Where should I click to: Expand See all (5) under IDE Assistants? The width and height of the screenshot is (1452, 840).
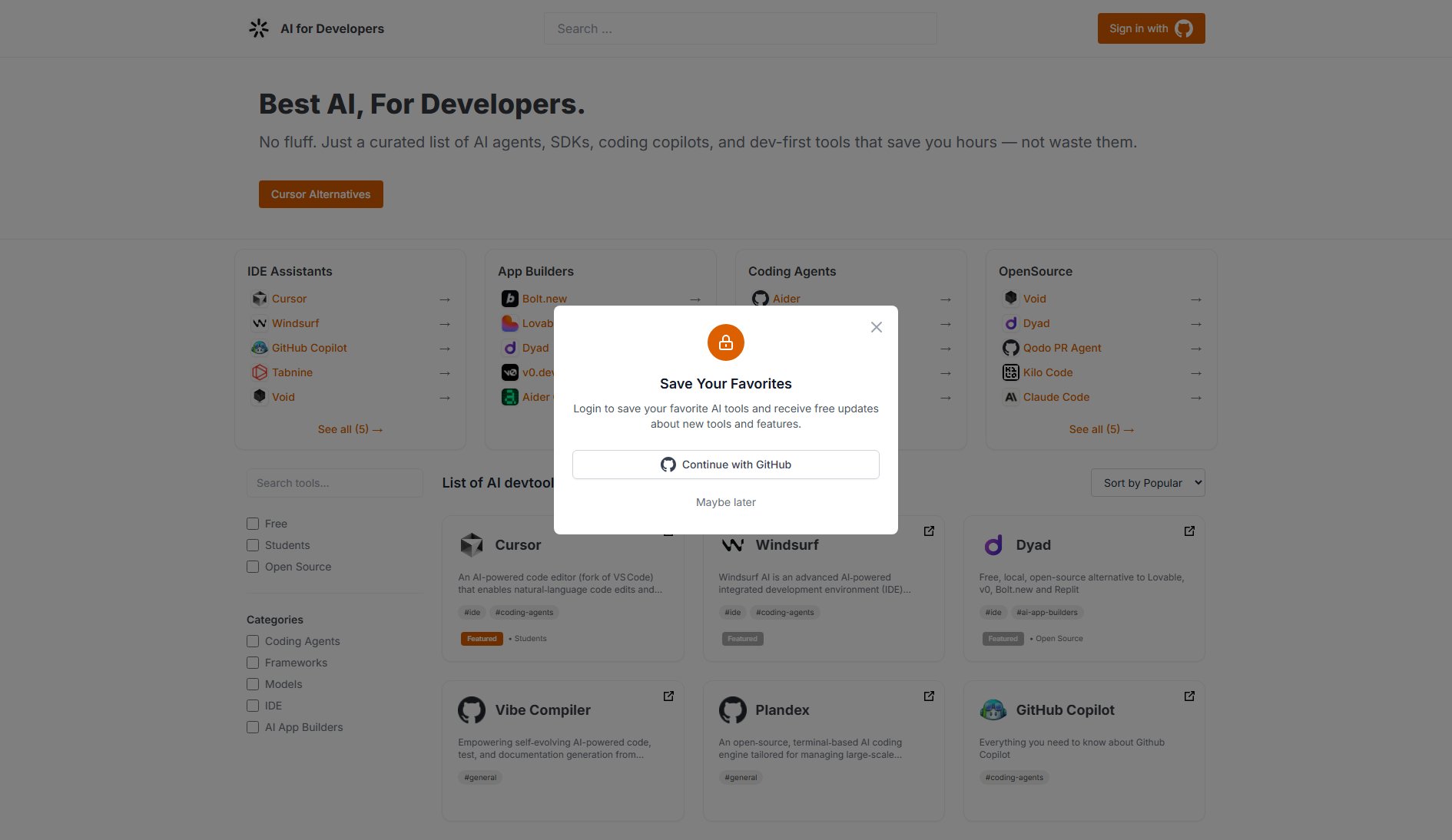click(350, 429)
